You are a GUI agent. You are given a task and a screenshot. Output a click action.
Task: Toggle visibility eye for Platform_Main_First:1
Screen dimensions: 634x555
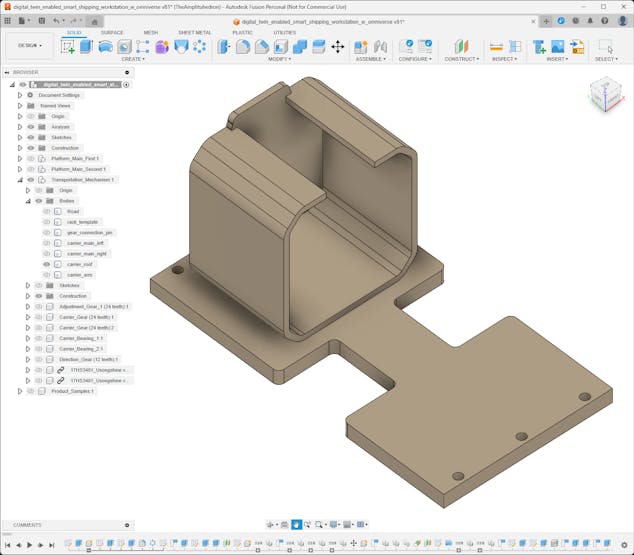[31, 159]
